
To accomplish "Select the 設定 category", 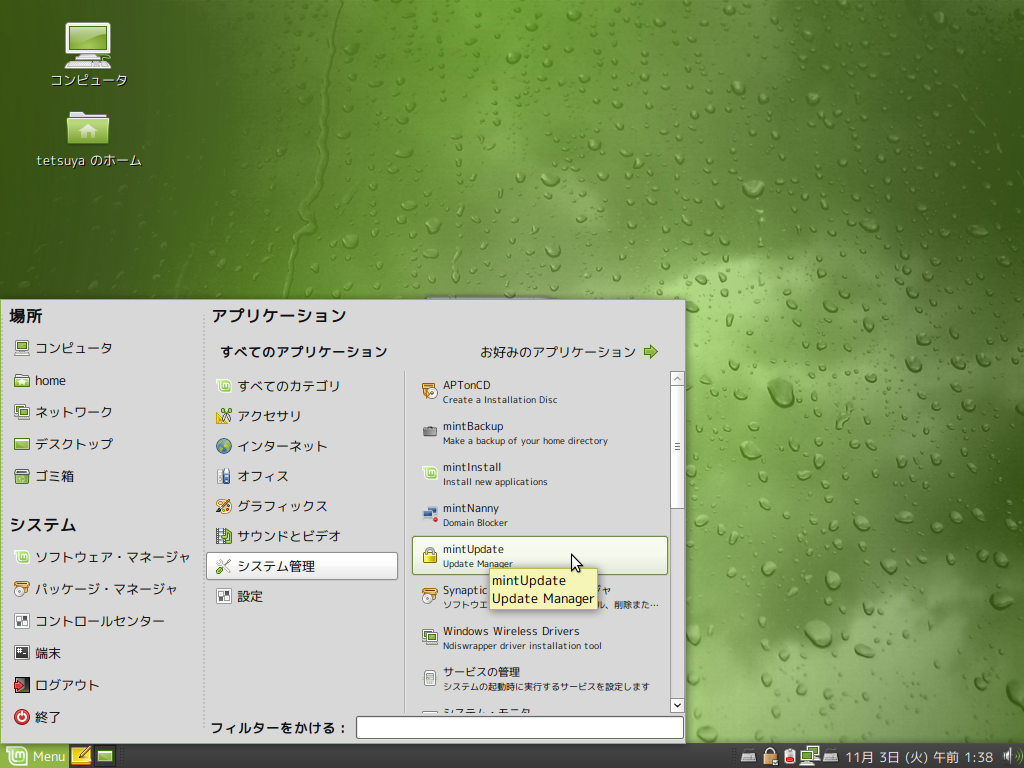I will click(302, 596).
